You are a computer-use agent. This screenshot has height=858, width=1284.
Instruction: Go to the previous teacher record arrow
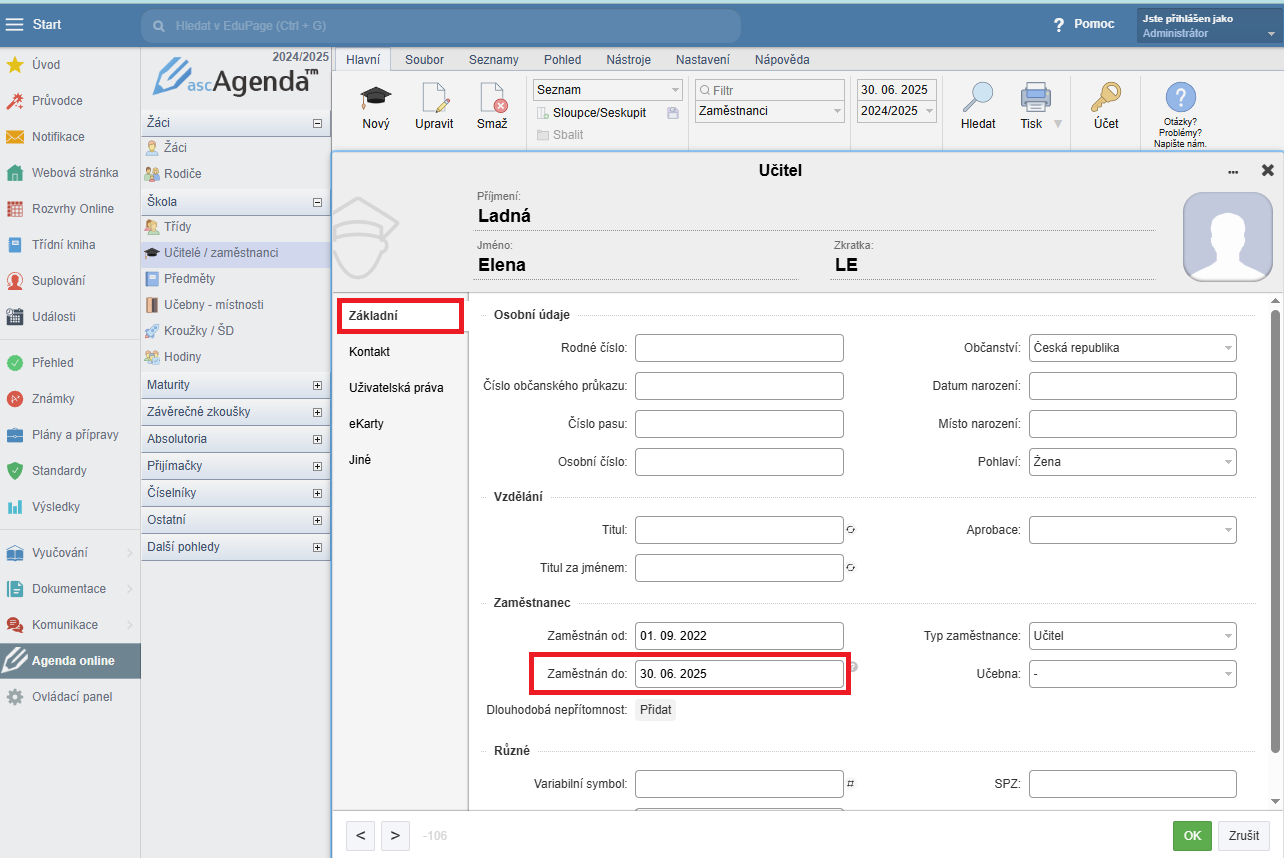tap(360, 835)
